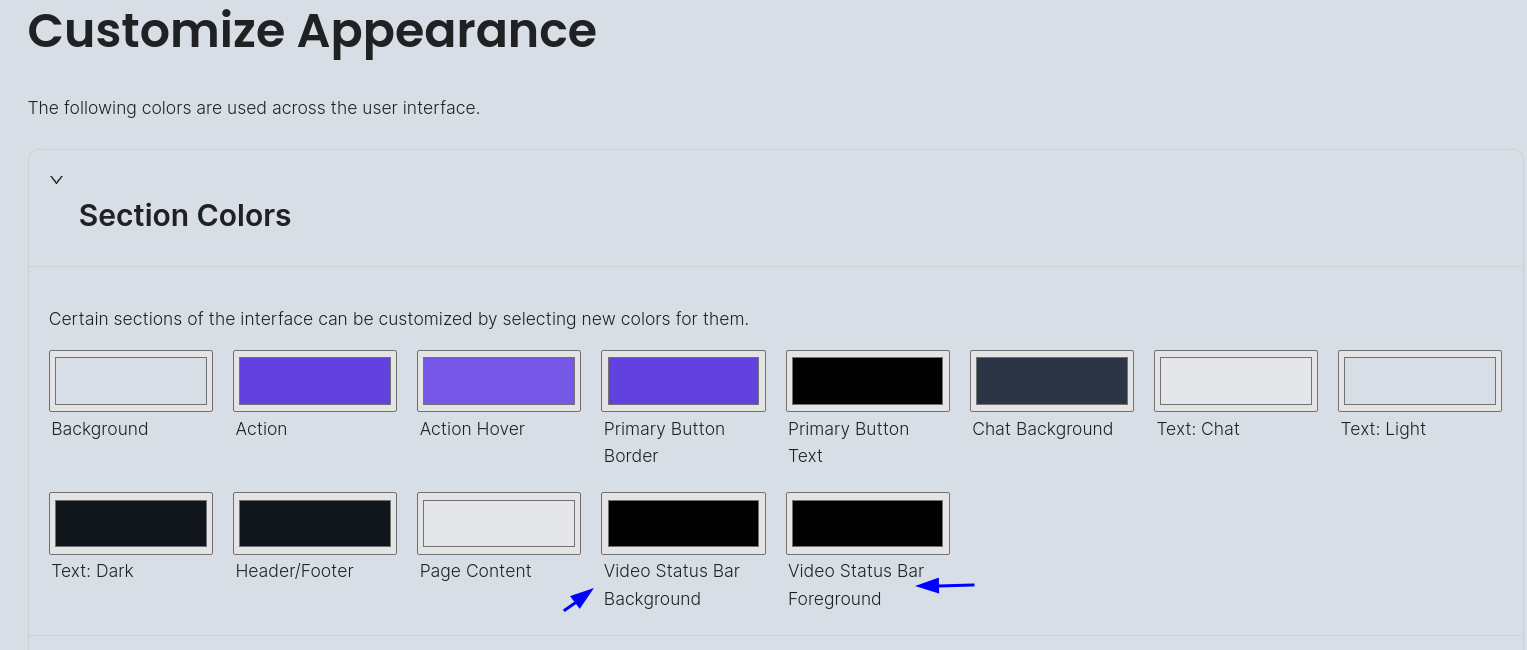
Task: Open the Primary Button Border color swatch
Action: pos(682,380)
